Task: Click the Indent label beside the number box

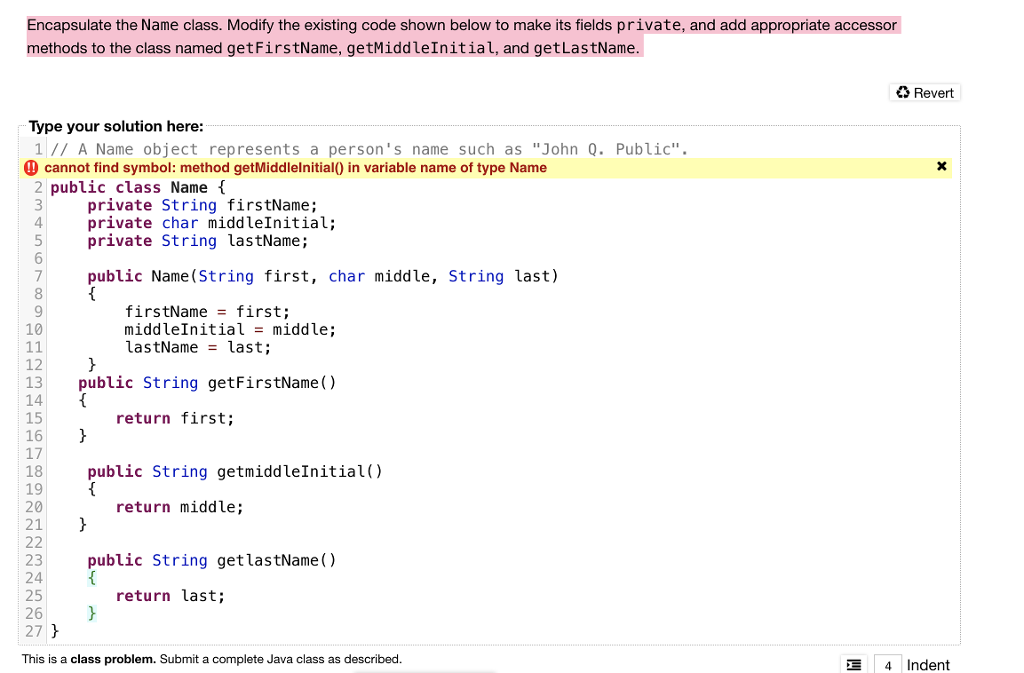Action: 928,664
